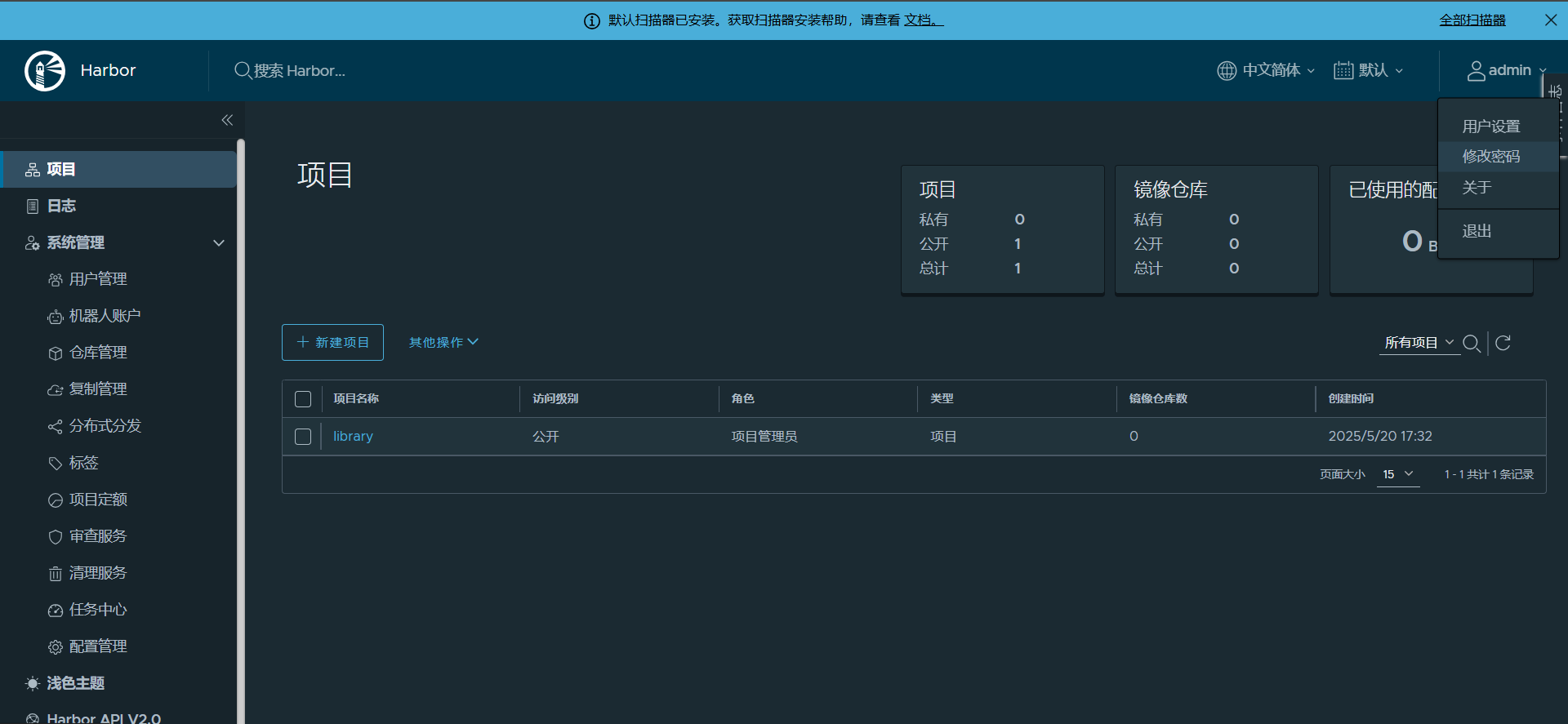Sort by 访问级别 column header
The width and height of the screenshot is (1568, 724).
[555, 399]
